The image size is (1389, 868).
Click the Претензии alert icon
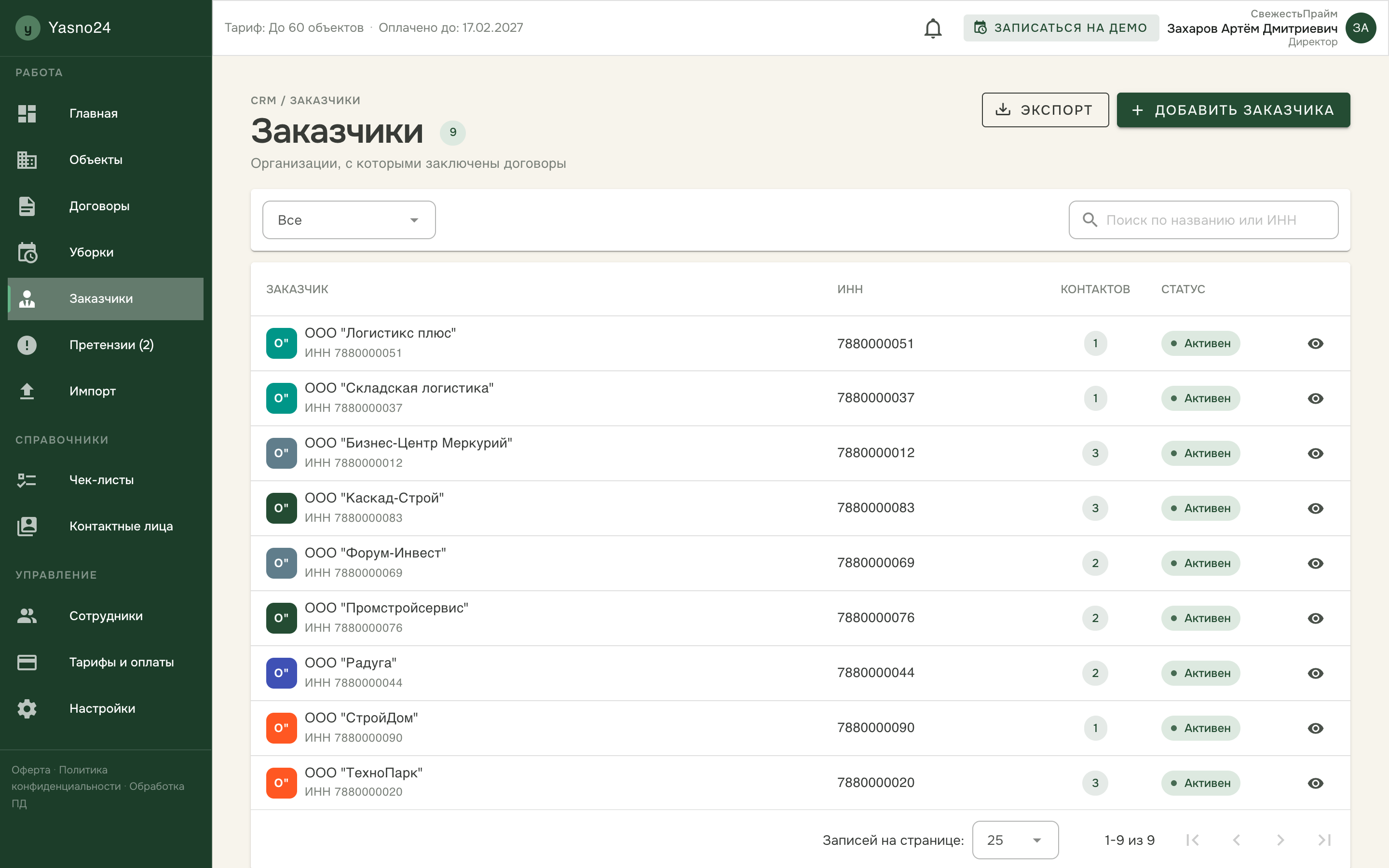tap(27, 345)
